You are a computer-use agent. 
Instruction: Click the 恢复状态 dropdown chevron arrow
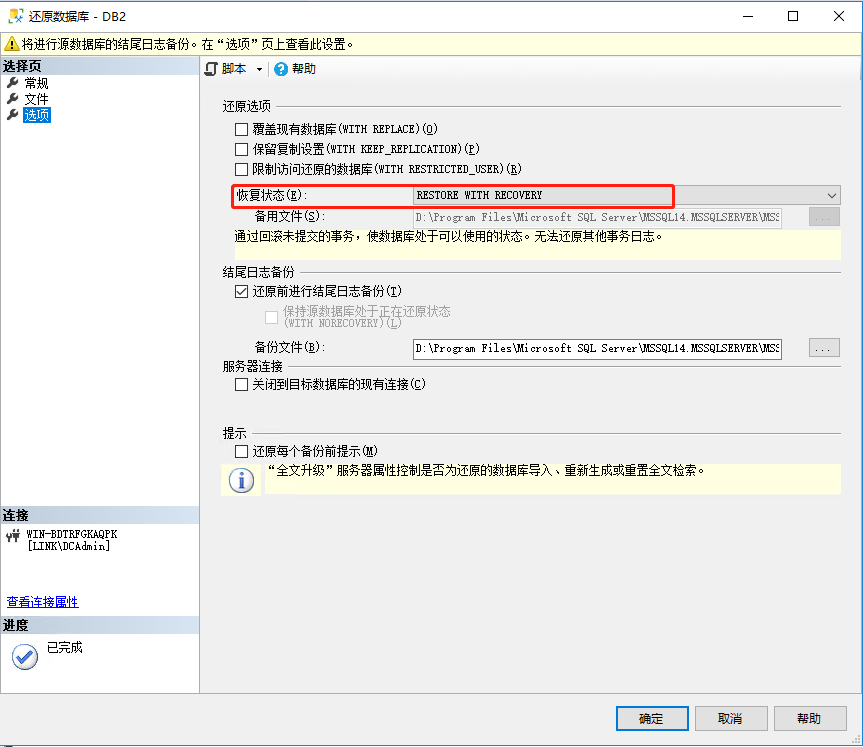[x=832, y=195]
